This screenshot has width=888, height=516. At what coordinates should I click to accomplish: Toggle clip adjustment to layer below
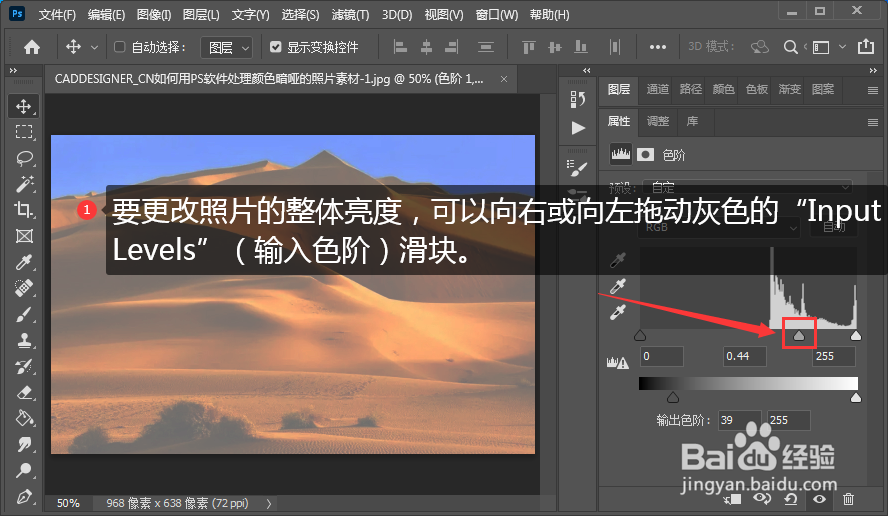point(732,499)
